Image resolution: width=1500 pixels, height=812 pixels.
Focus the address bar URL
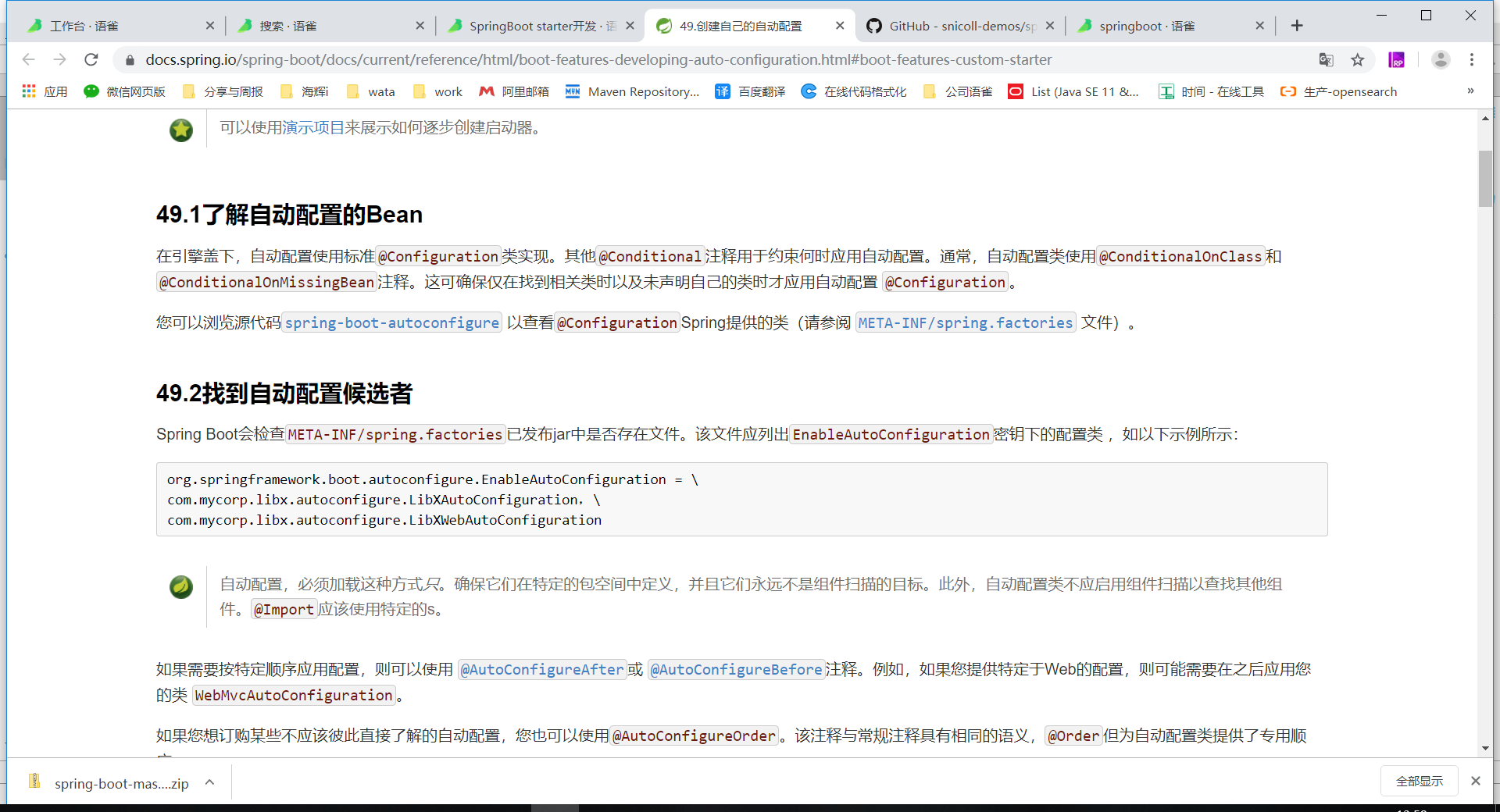coord(598,59)
